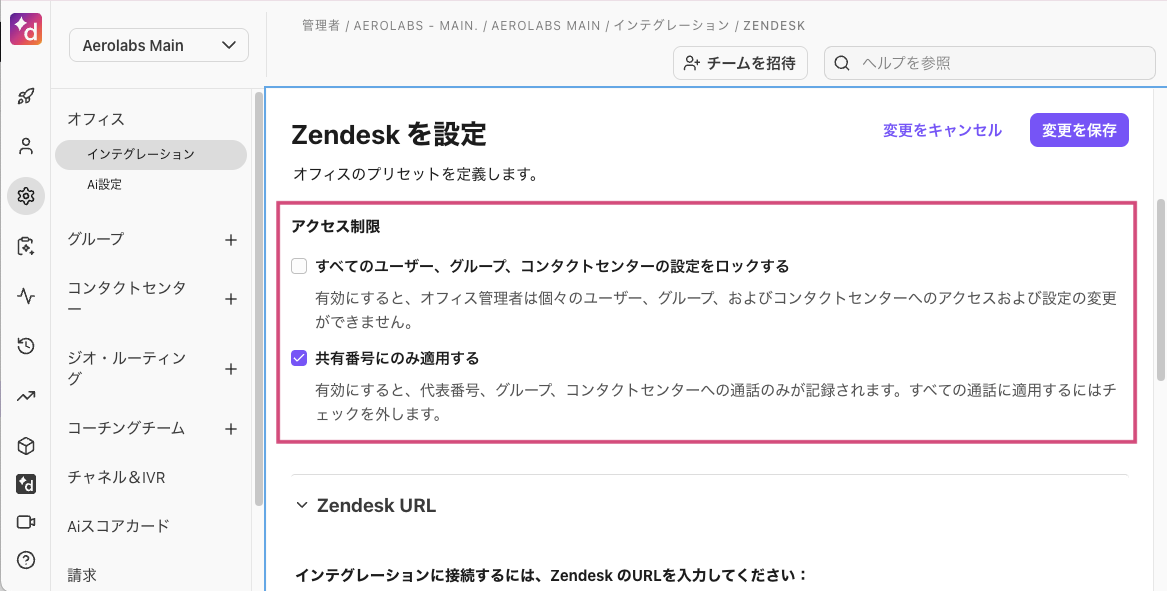1167x591 pixels.
Task: Click the plus next to グループ
Action: click(231, 240)
